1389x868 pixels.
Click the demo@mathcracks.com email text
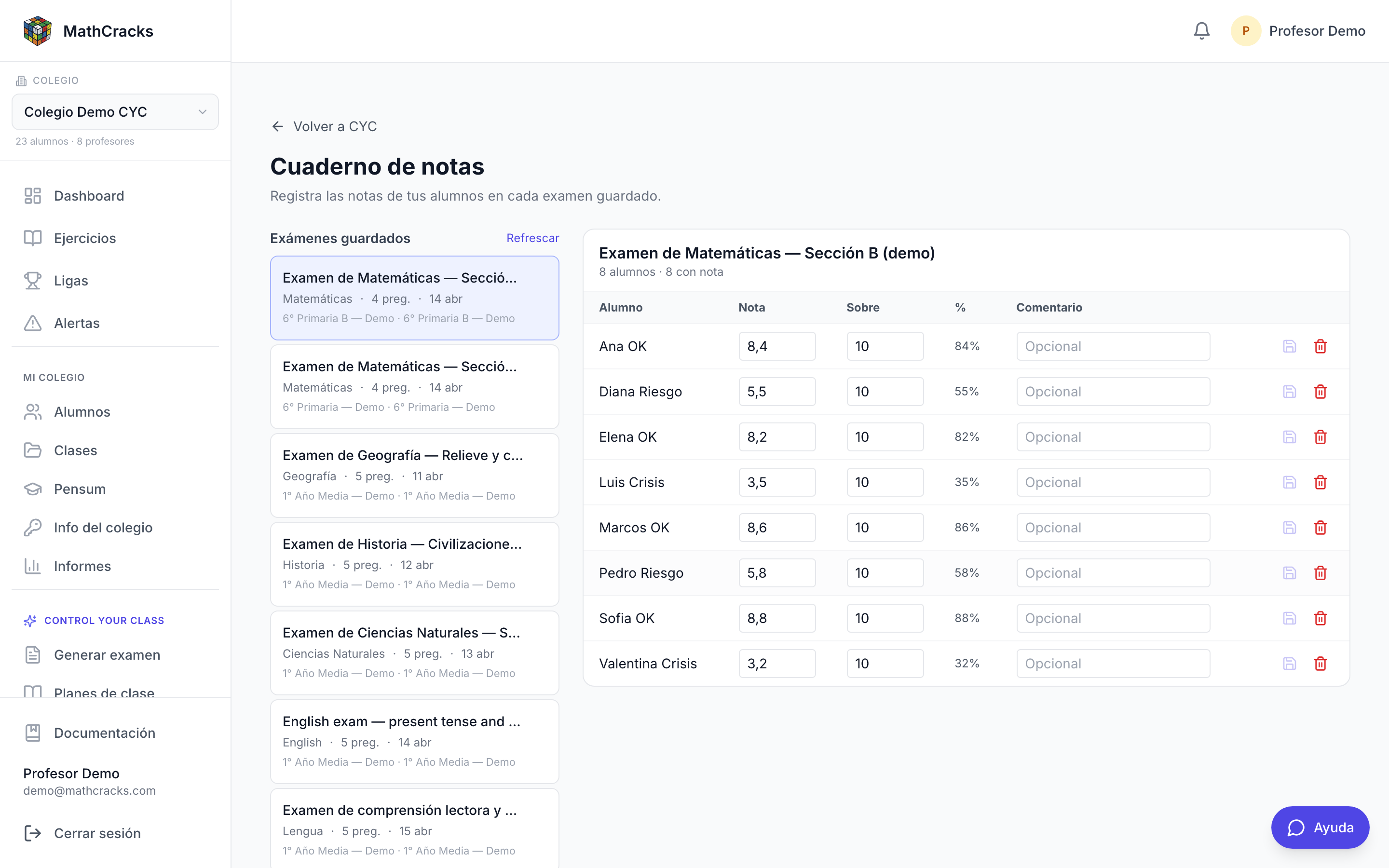(x=90, y=790)
